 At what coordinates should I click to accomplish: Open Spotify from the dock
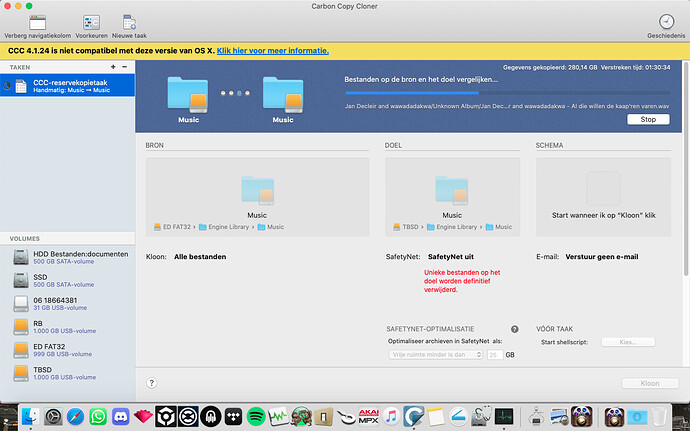(256, 416)
